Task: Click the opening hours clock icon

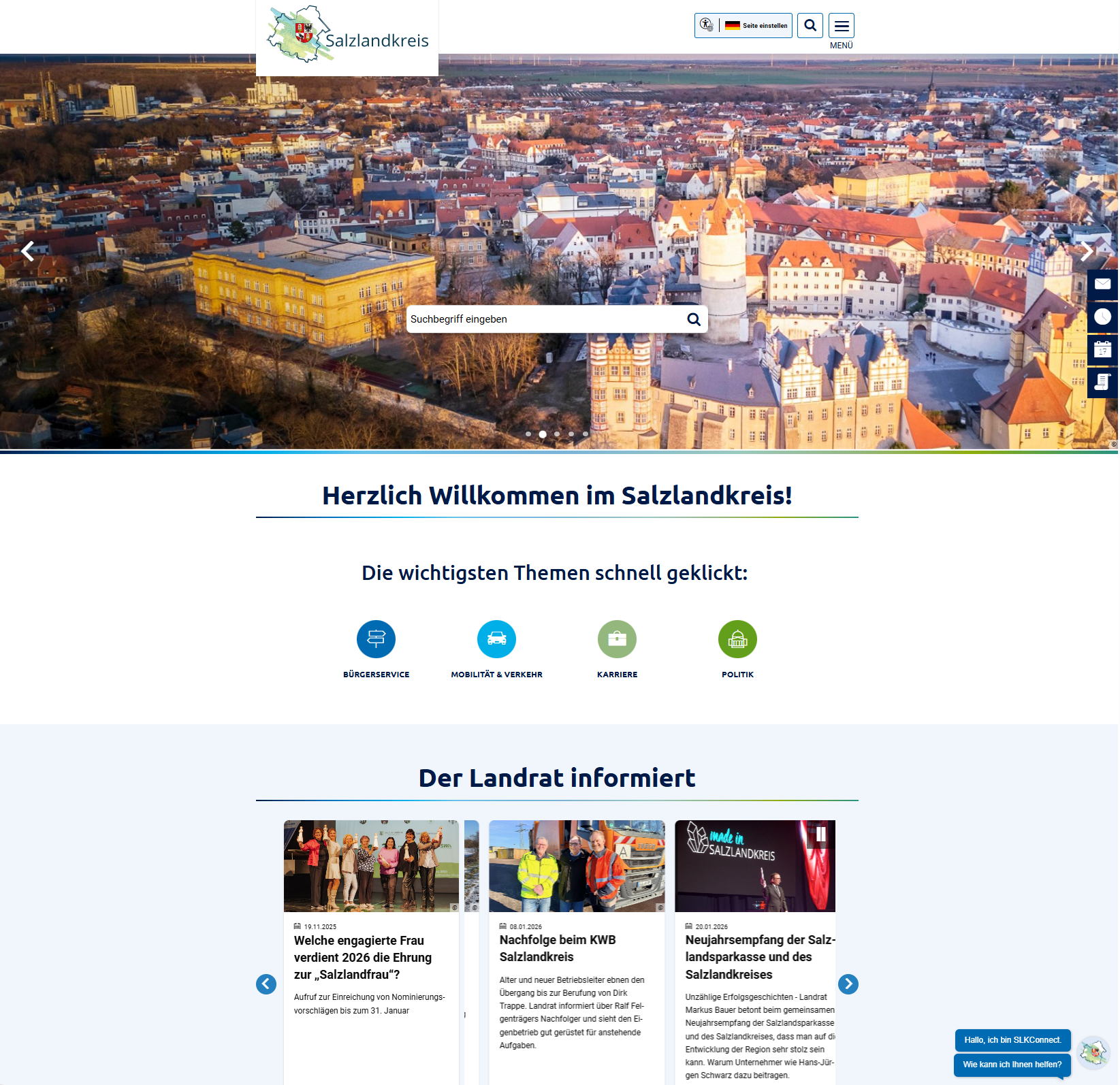Action: [x=1102, y=317]
